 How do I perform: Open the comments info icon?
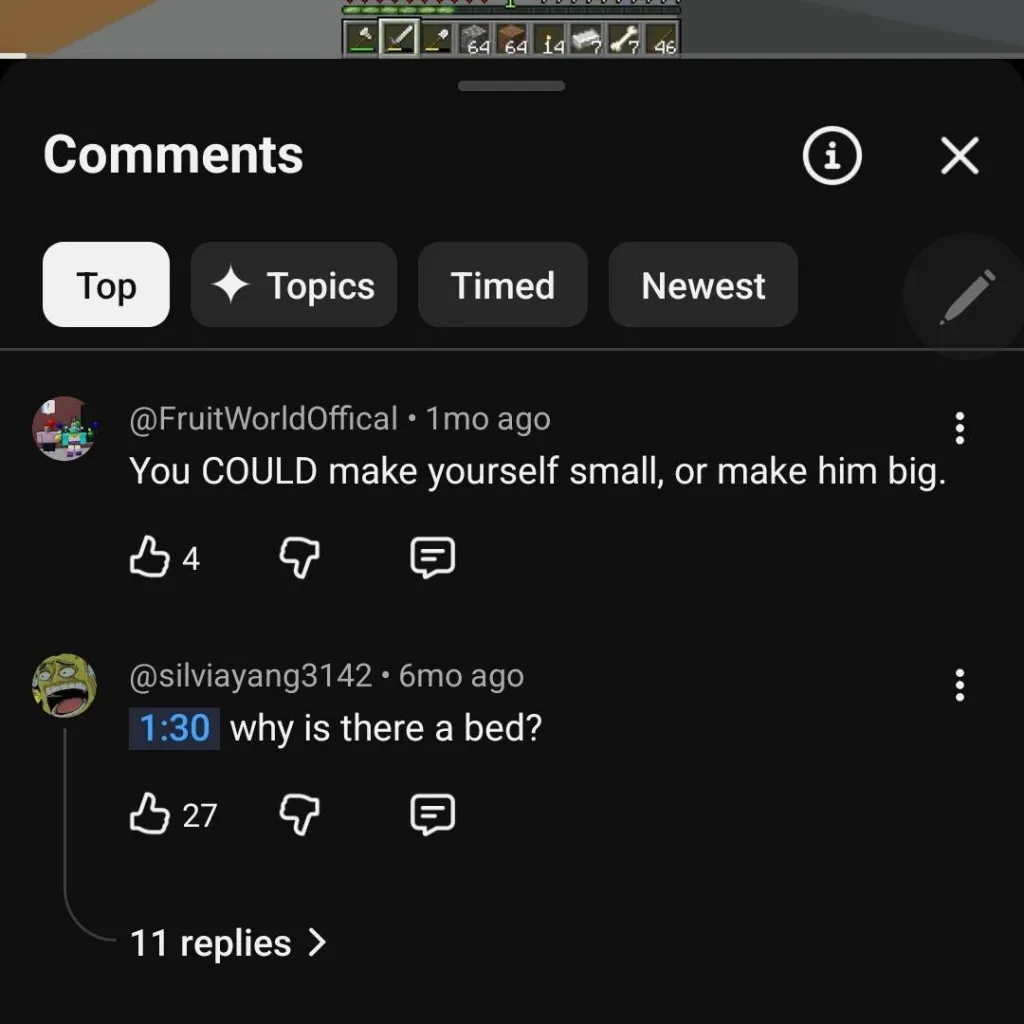click(x=831, y=156)
